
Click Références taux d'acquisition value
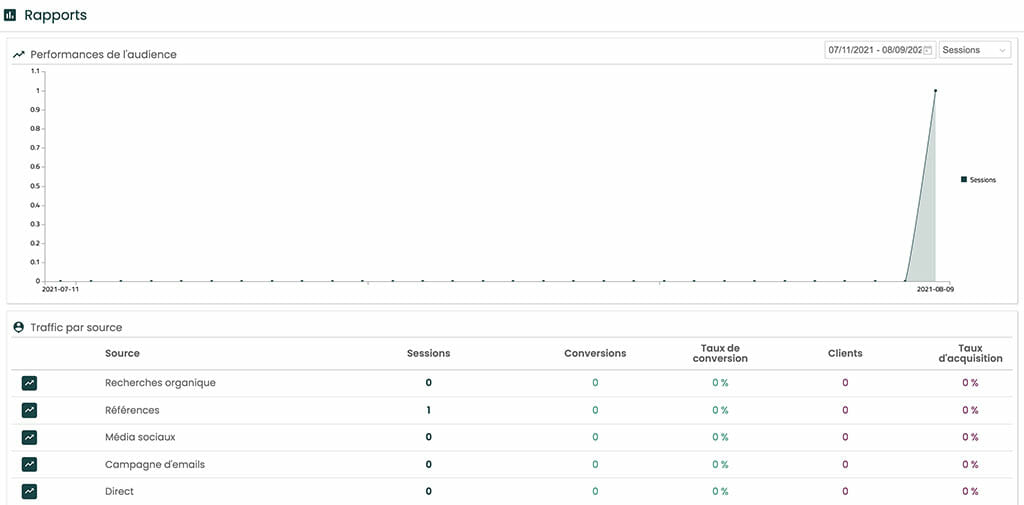(970, 410)
